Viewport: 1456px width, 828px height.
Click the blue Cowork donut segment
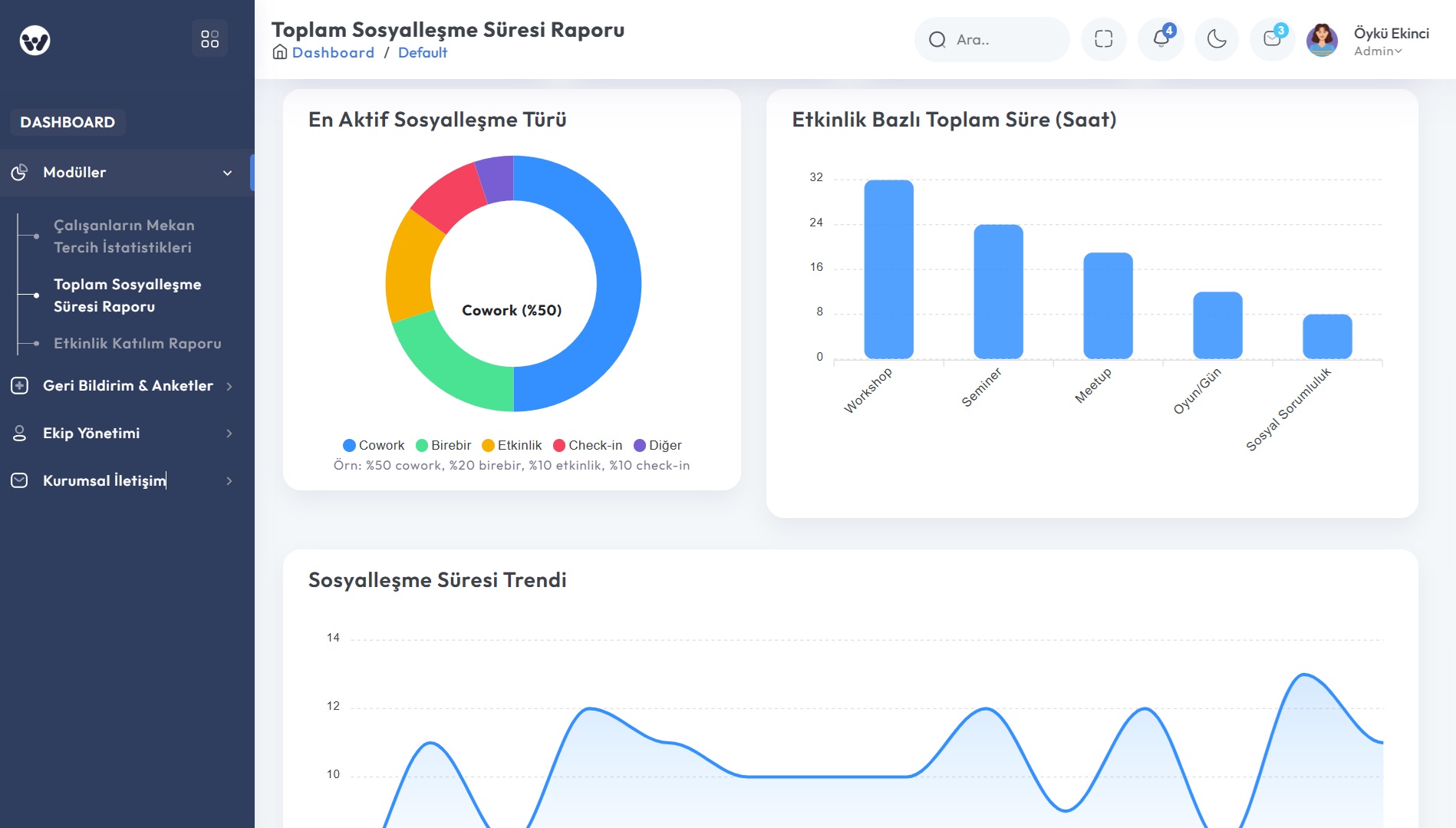pyautogui.click(x=618, y=284)
